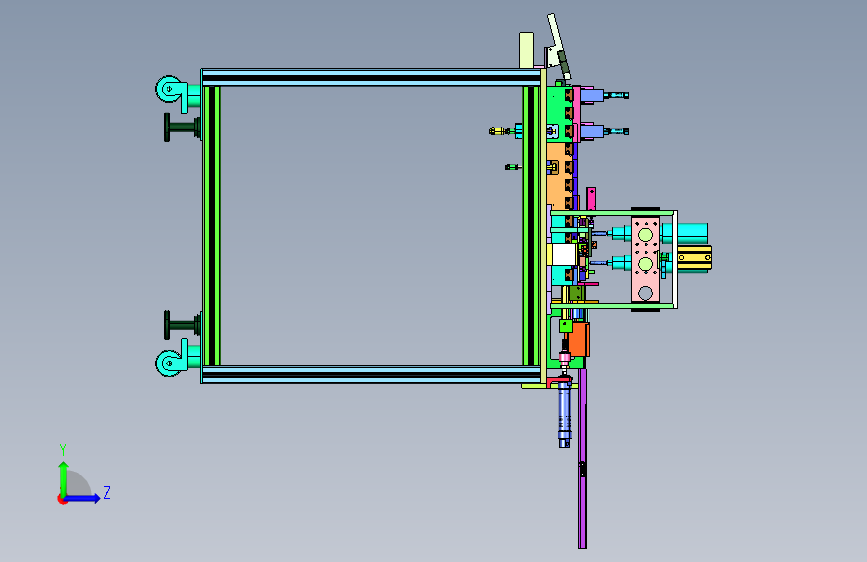Select the cream cylinder atop the frame

pos(526,50)
